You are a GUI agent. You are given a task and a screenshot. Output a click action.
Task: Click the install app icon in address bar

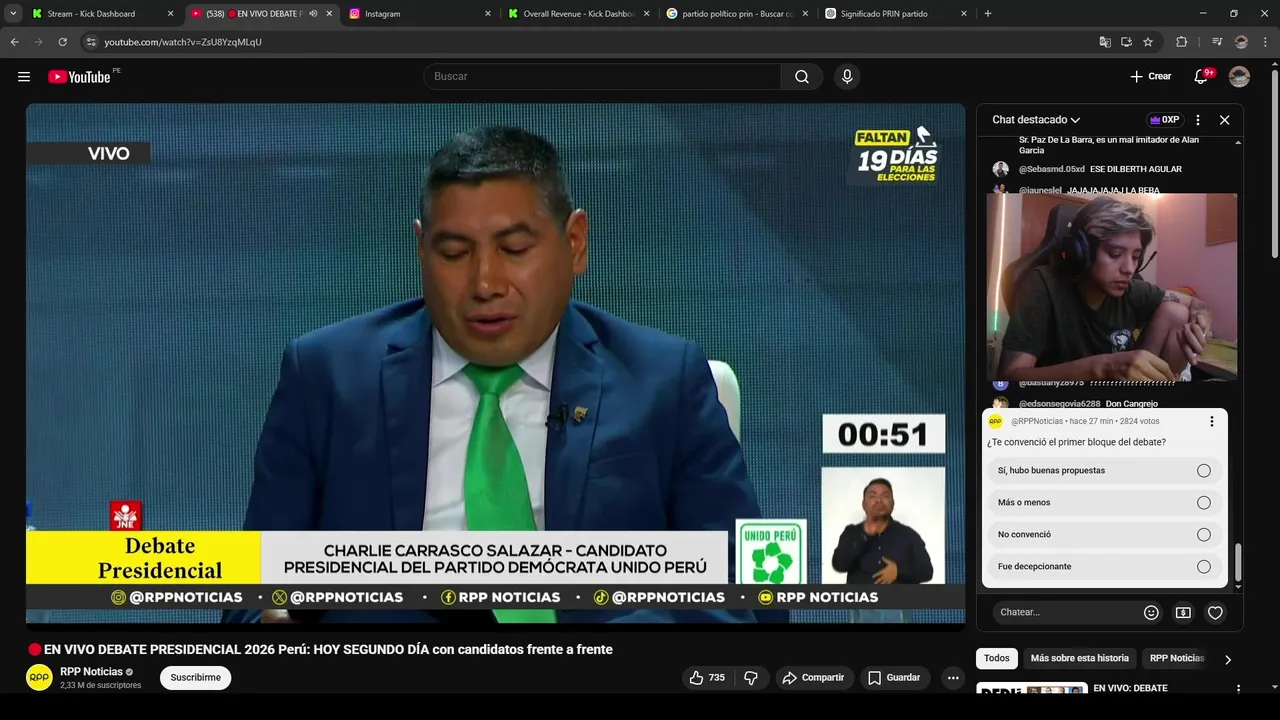pyautogui.click(x=1126, y=42)
